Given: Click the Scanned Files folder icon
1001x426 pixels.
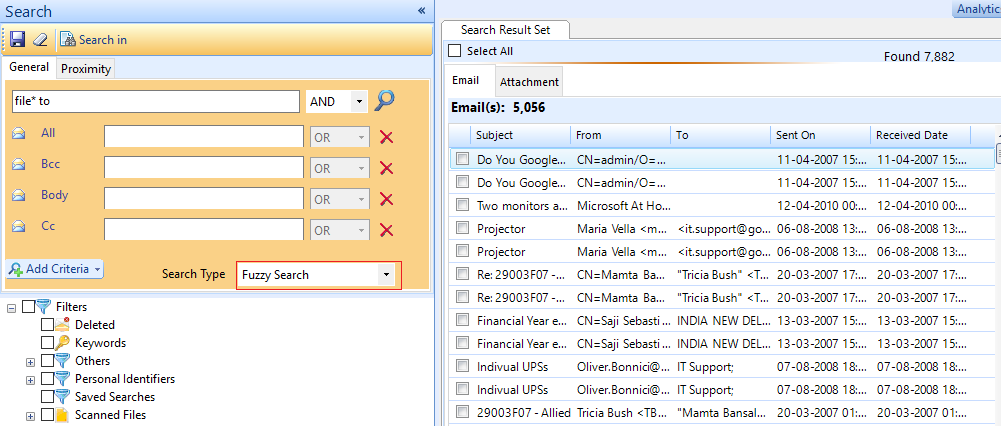Looking at the screenshot, I should 62,415.
